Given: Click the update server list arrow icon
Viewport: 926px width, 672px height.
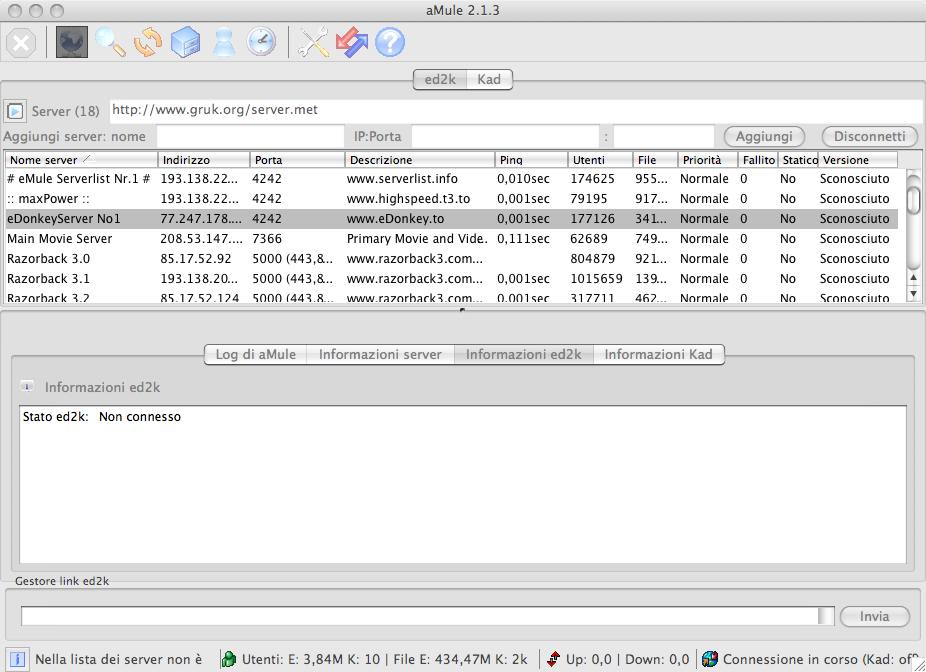Looking at the screenshot, I should click(x=15, y=111).
